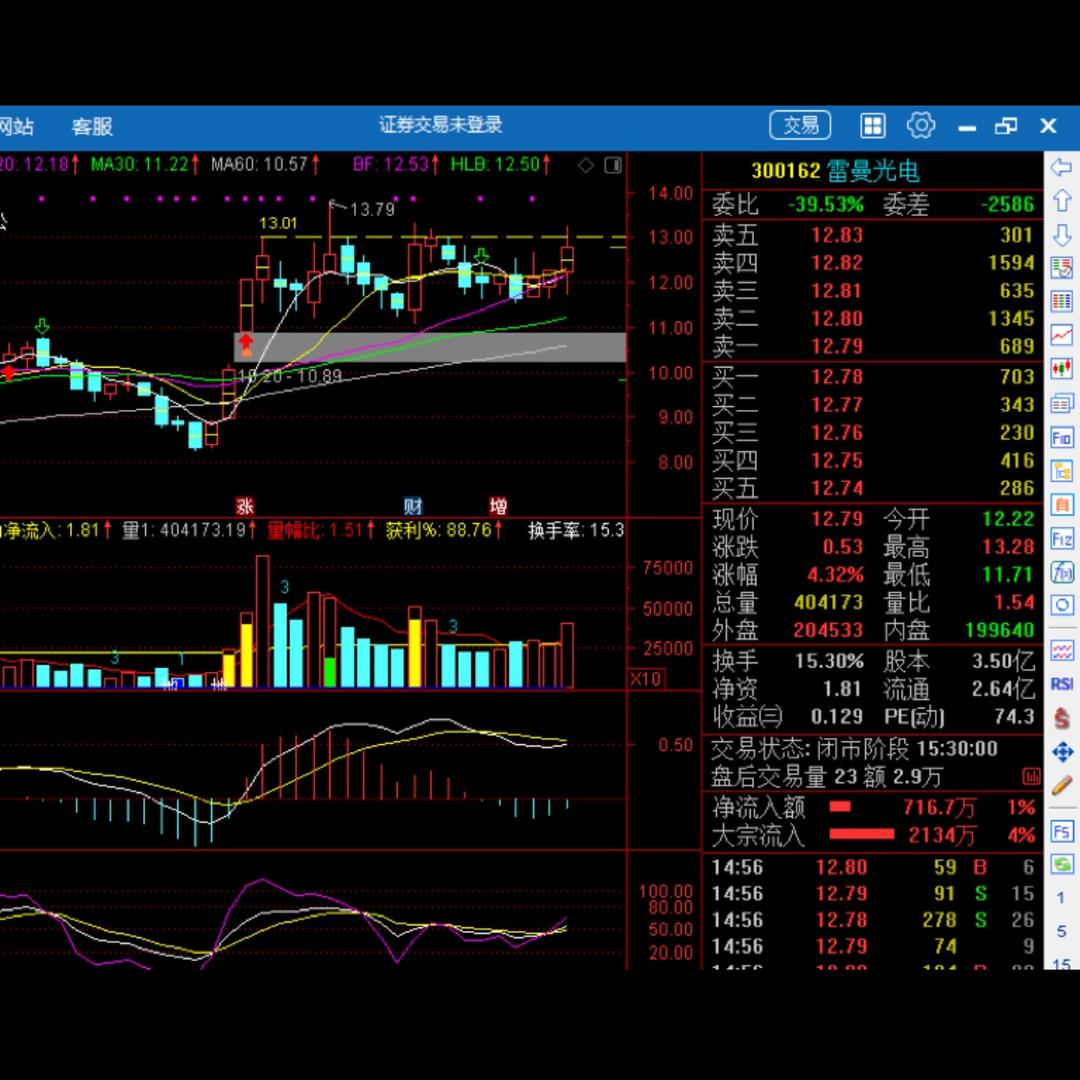Click the 交易 (Trade) button
The width and height of the screenshot is (1080, 1080).
pos(800,125)
